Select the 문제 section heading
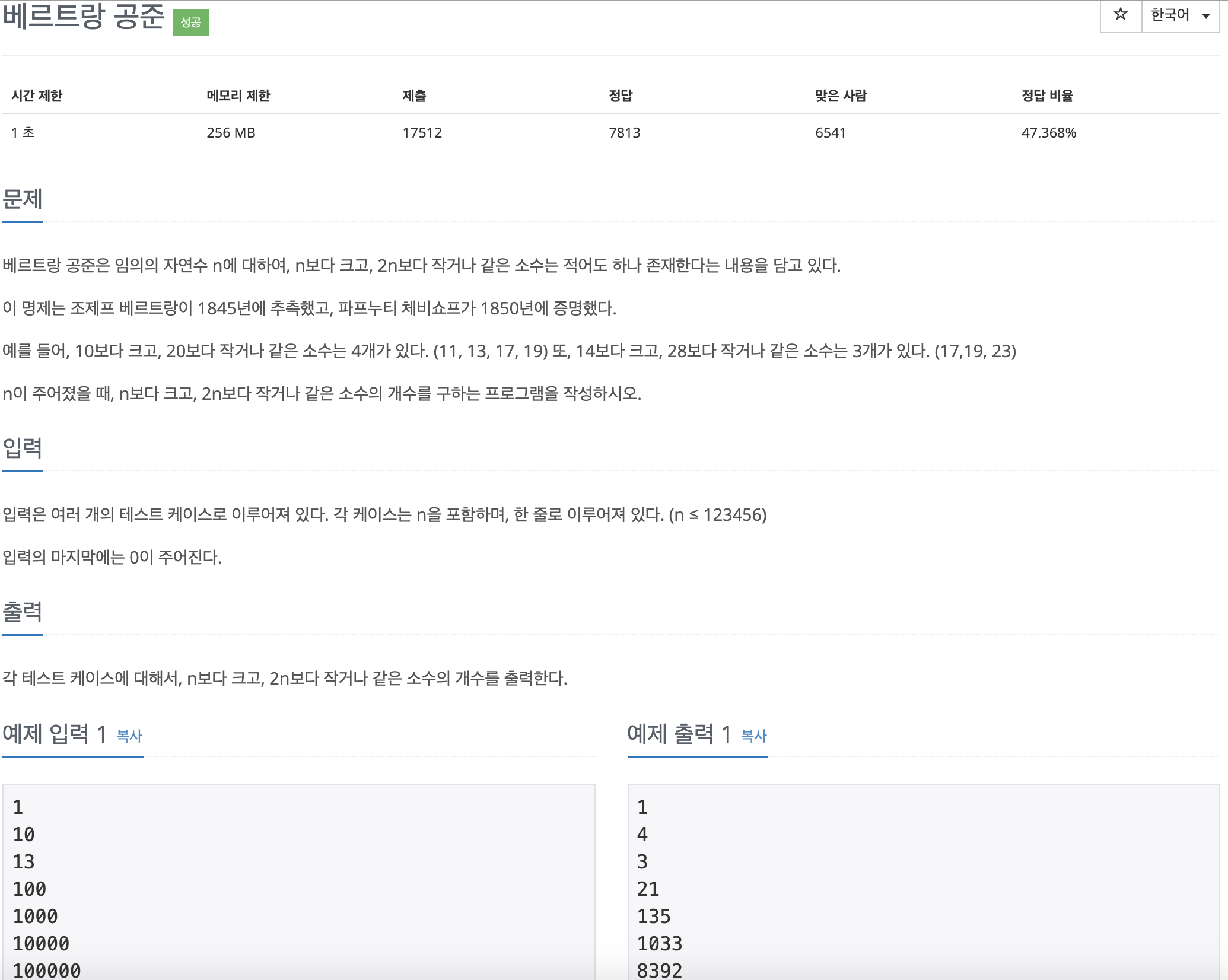Viewport: 1228px width, 980px height. (23, 199)
